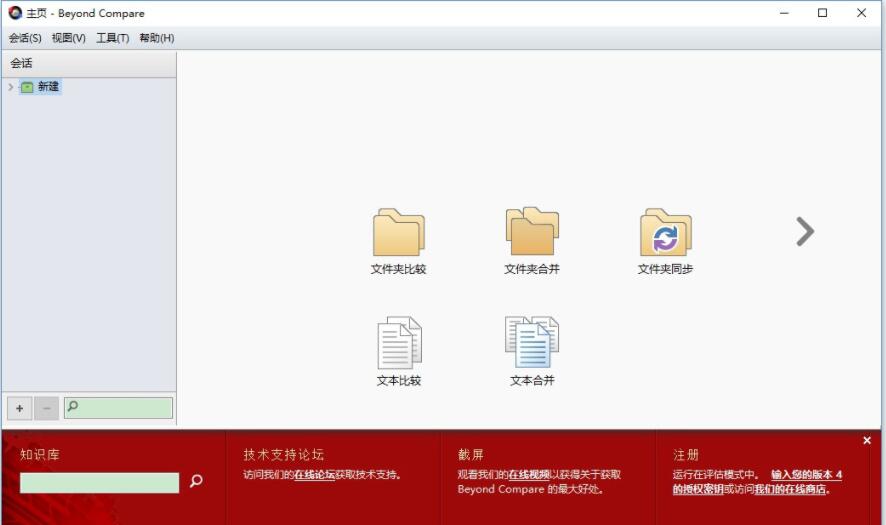Click the 知识库 search input box
Screen dimensions: 886x525
coord(99,483)
